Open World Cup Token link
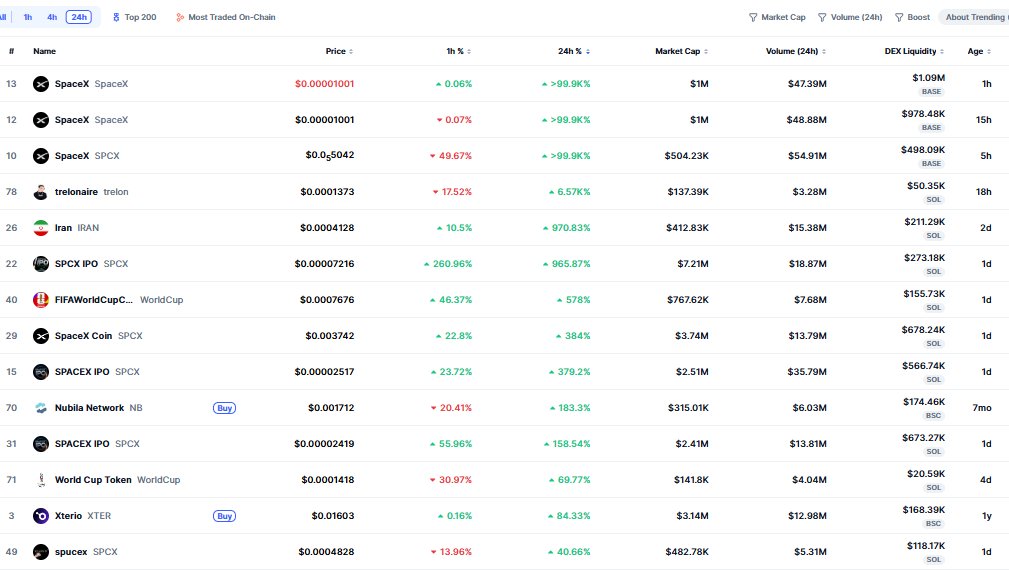This screenshot has width=1009, height=570. click(x=117, y=481)
